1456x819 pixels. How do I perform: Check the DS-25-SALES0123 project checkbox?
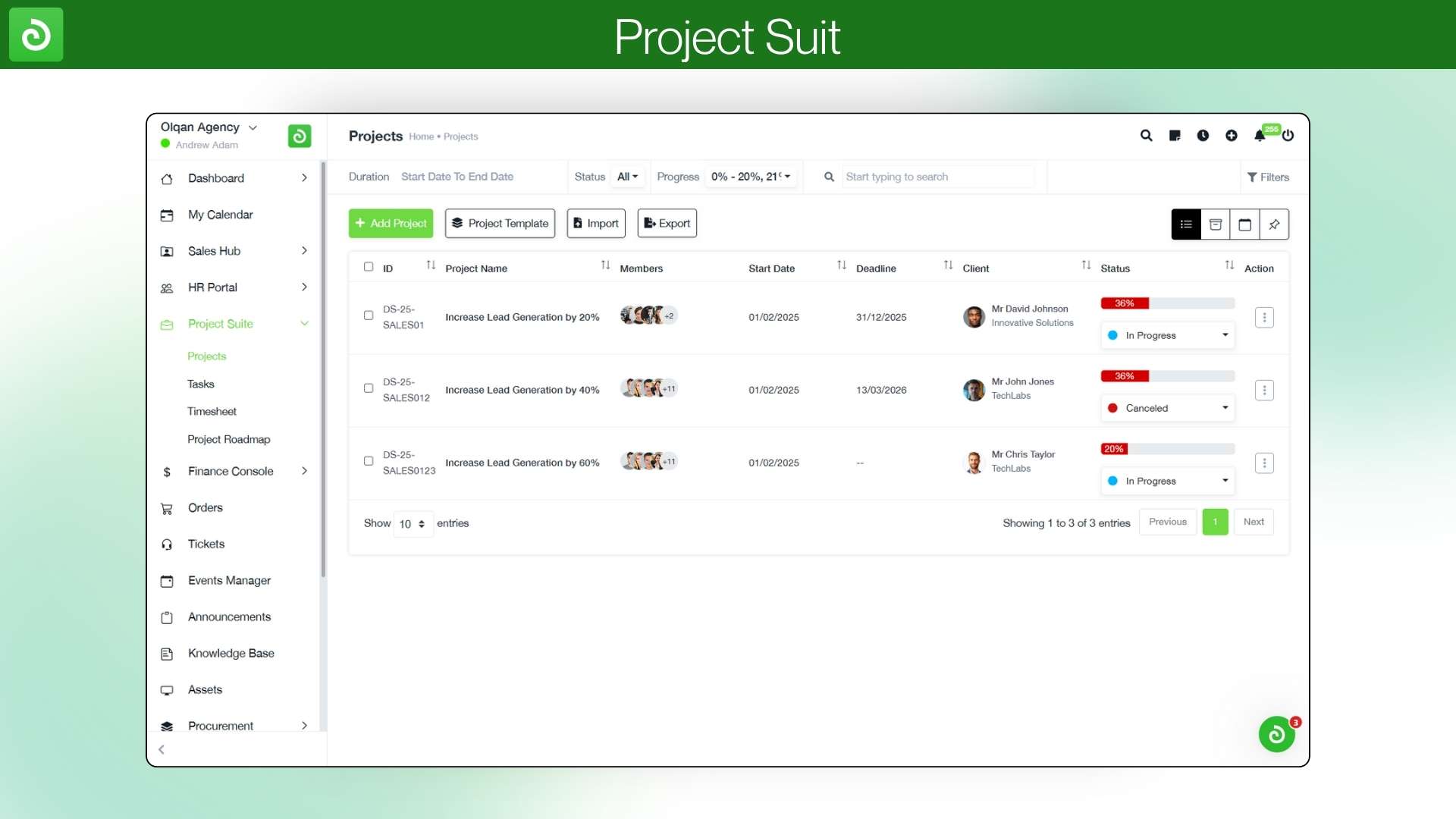click(x=369, y=460)
